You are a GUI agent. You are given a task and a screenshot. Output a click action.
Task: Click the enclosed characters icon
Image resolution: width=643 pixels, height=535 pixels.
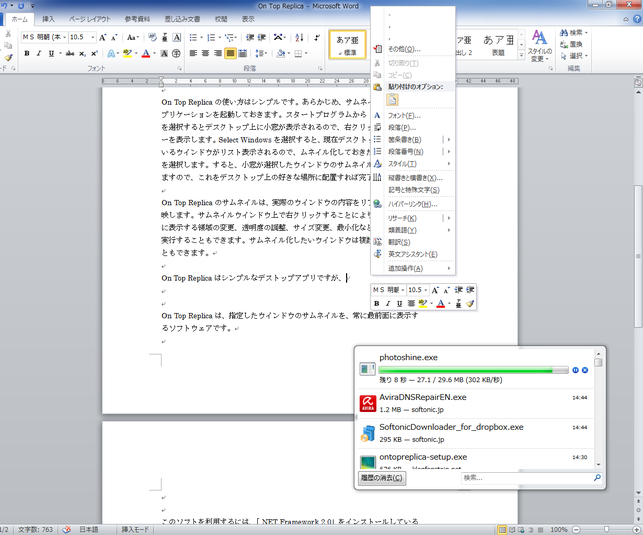(x=176, y=53)
